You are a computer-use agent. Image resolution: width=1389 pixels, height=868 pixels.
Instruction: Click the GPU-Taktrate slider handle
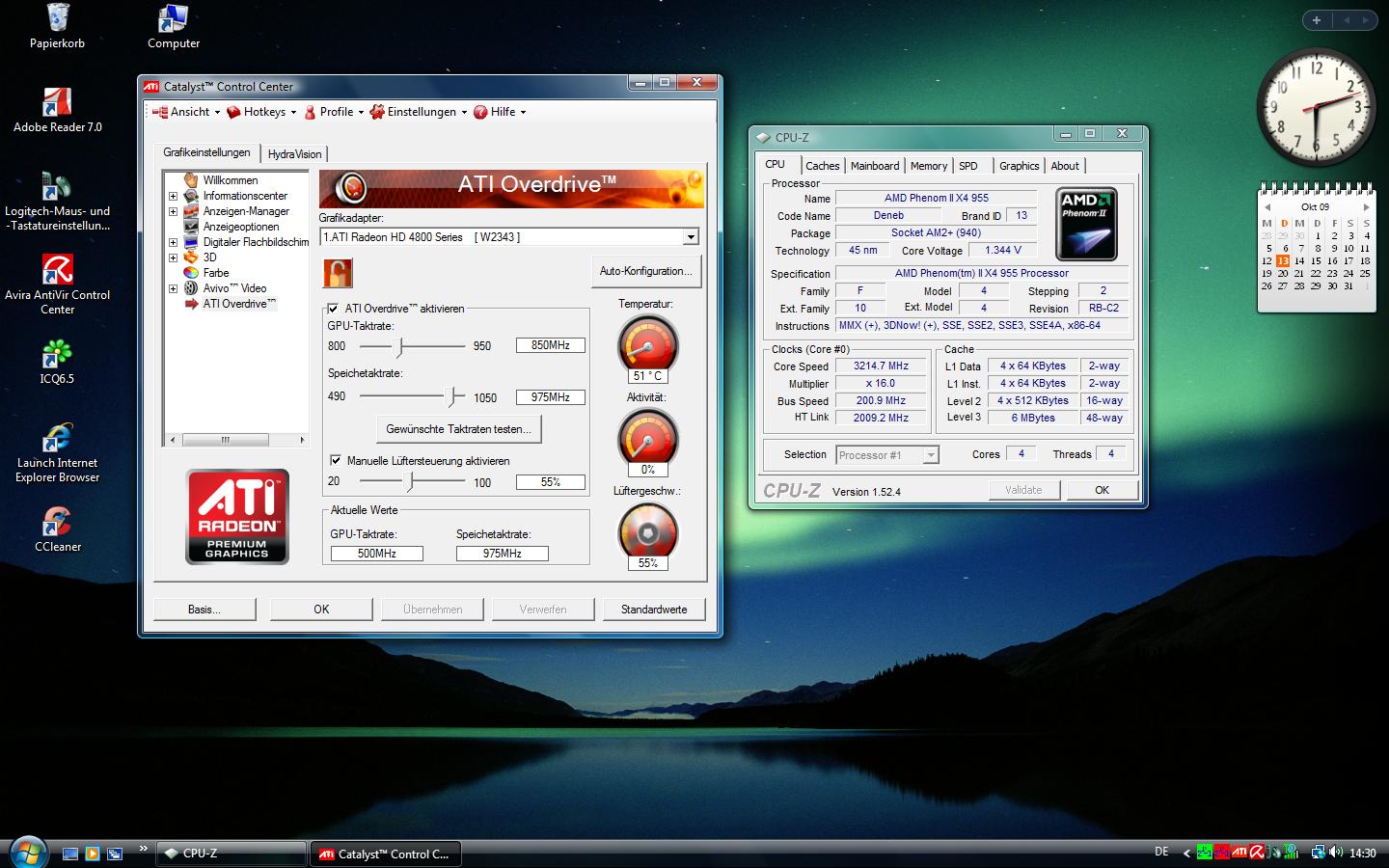click(400, 345)
